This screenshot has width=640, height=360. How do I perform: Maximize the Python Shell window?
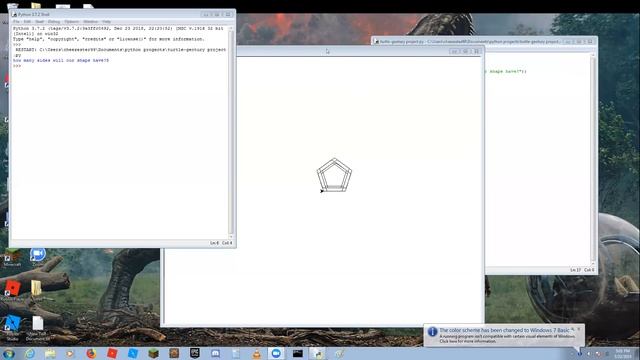click(x=217, y=14)
